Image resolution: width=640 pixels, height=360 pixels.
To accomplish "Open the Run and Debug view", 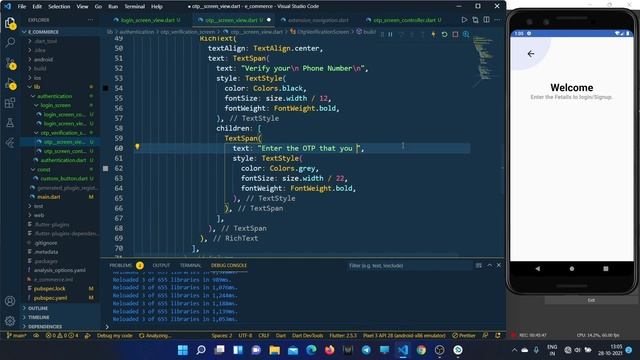I will coord(10,83).
